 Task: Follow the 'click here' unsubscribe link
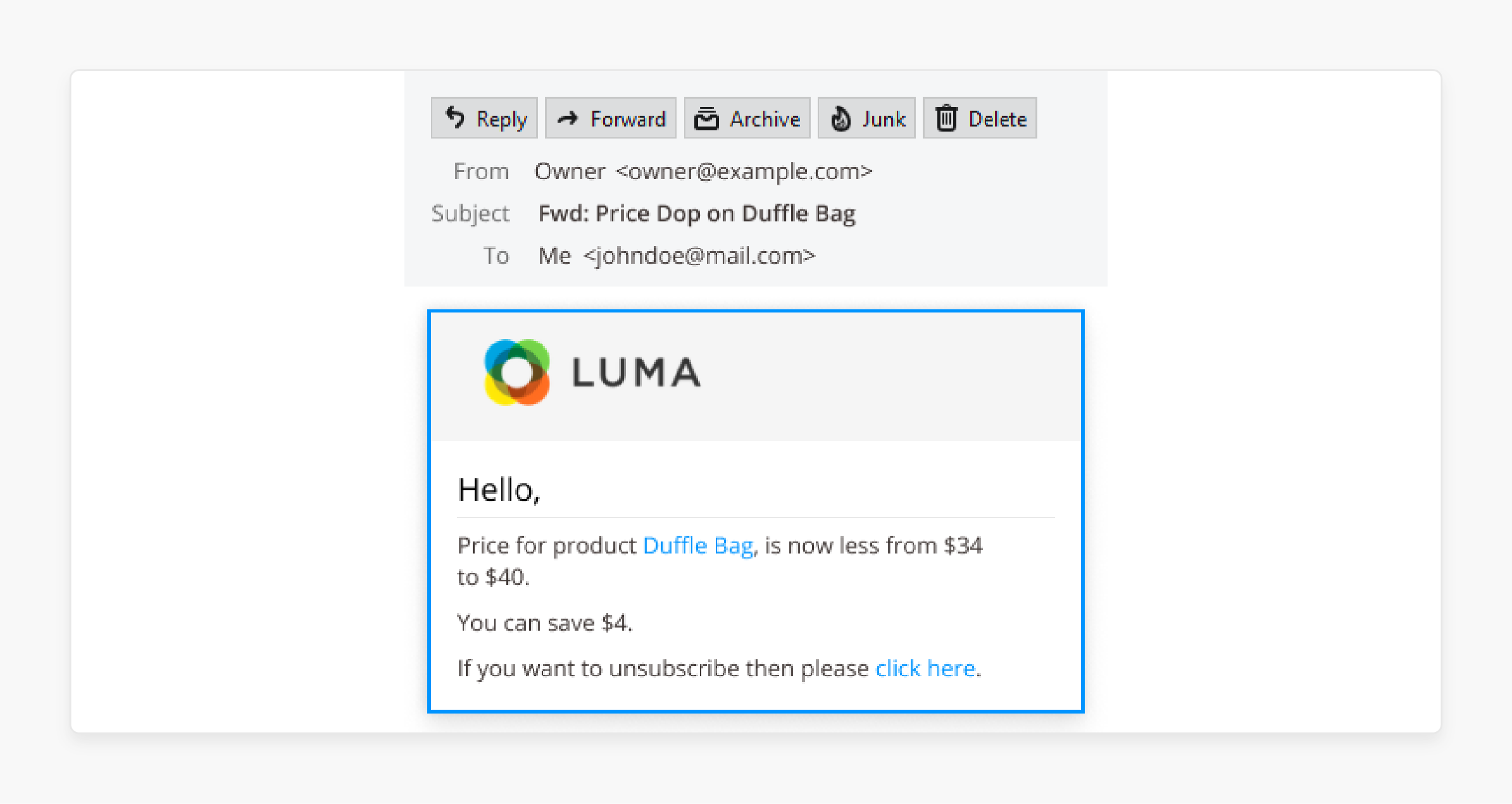(925, 668)
